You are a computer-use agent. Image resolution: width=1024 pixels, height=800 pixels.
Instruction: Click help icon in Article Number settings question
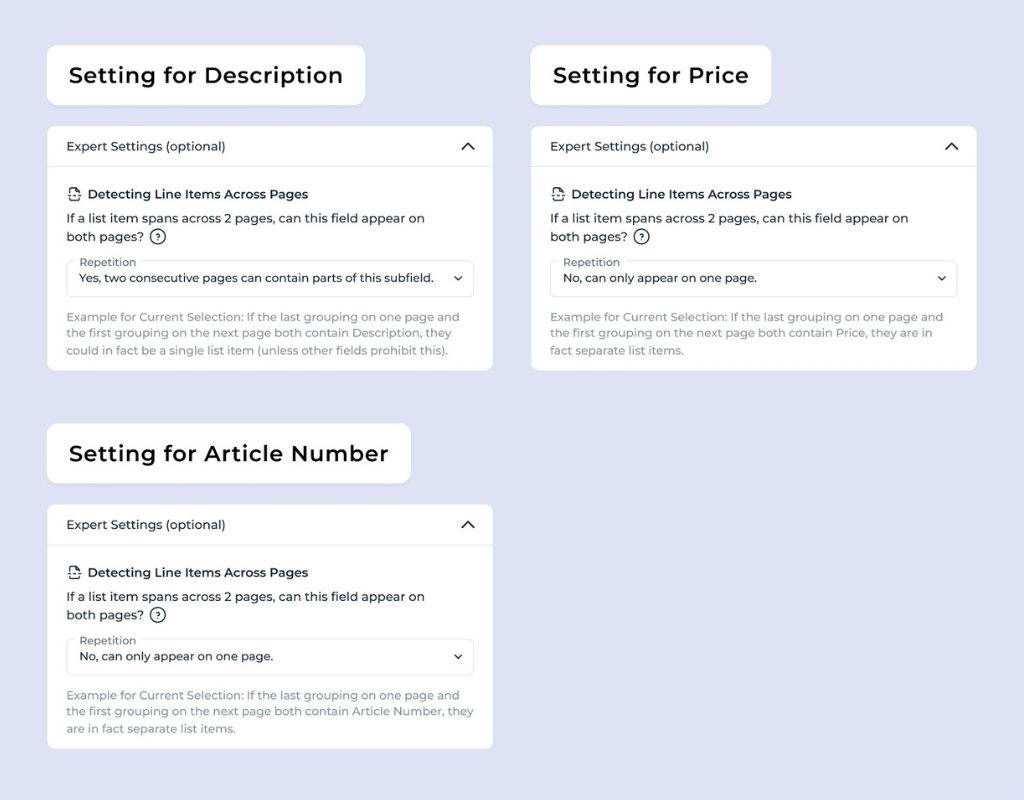pos(157,615)
